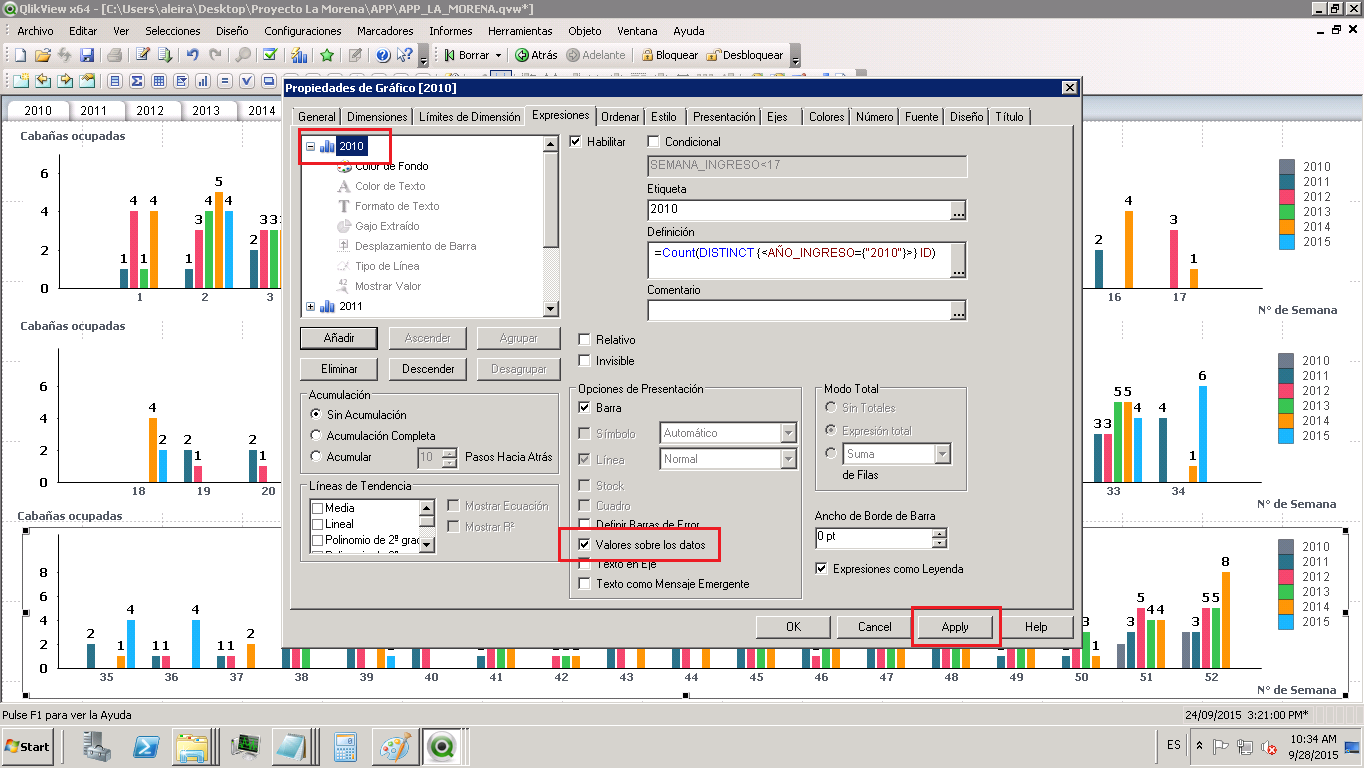Switch to the Colores tab
Image resolution: width=1364 pixels, height=768 pixels.
coord(826,117)
